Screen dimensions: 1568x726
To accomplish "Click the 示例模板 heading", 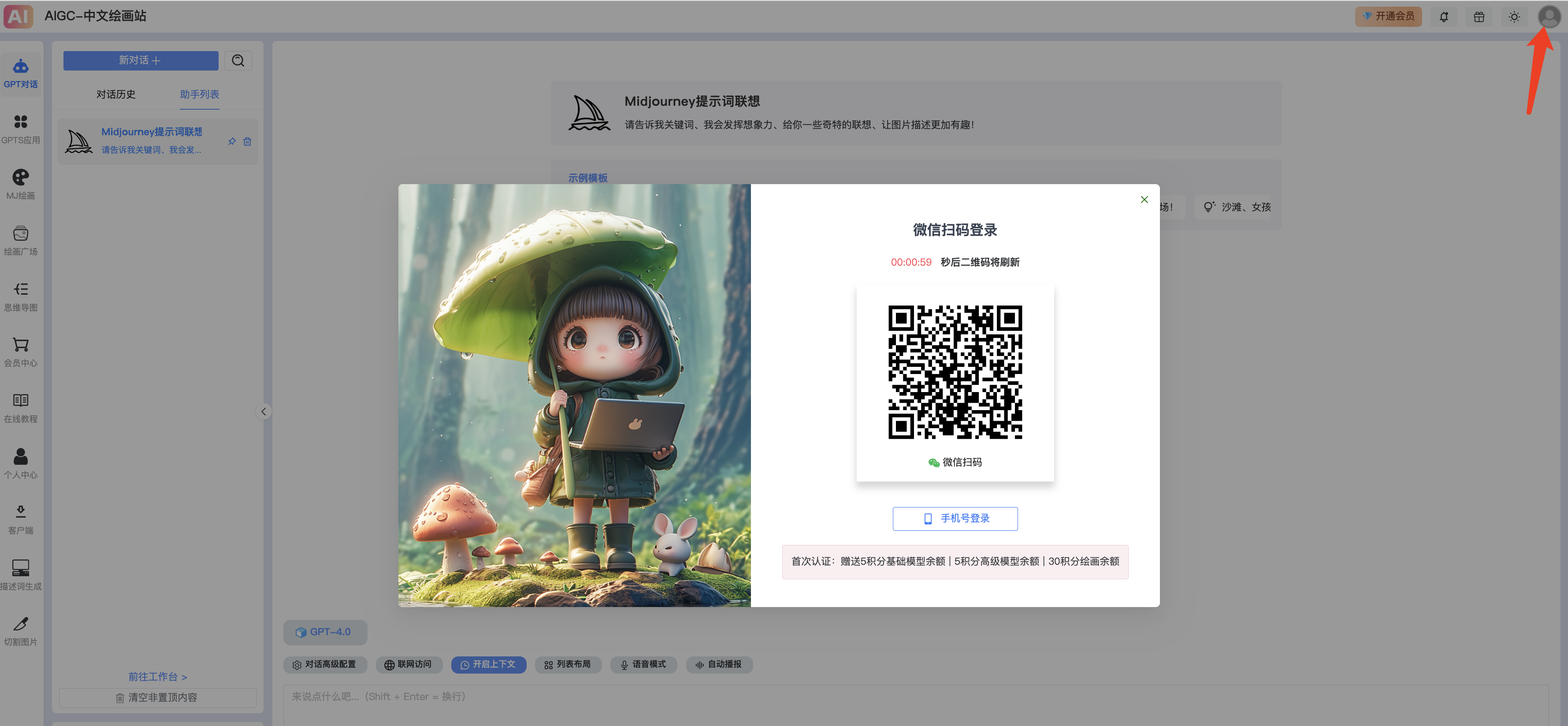I will (587, 178).
